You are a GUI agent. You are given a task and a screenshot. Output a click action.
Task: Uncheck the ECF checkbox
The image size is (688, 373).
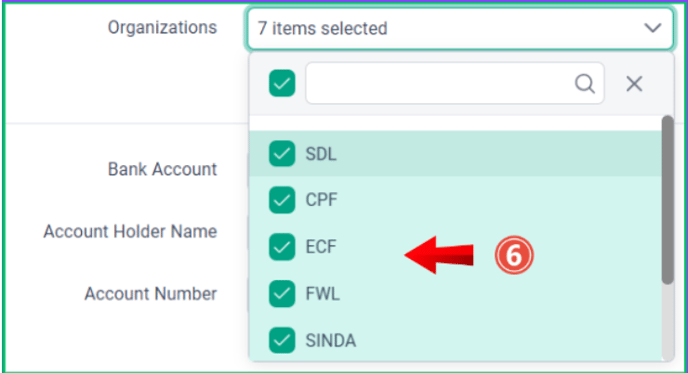coord(282,247)
